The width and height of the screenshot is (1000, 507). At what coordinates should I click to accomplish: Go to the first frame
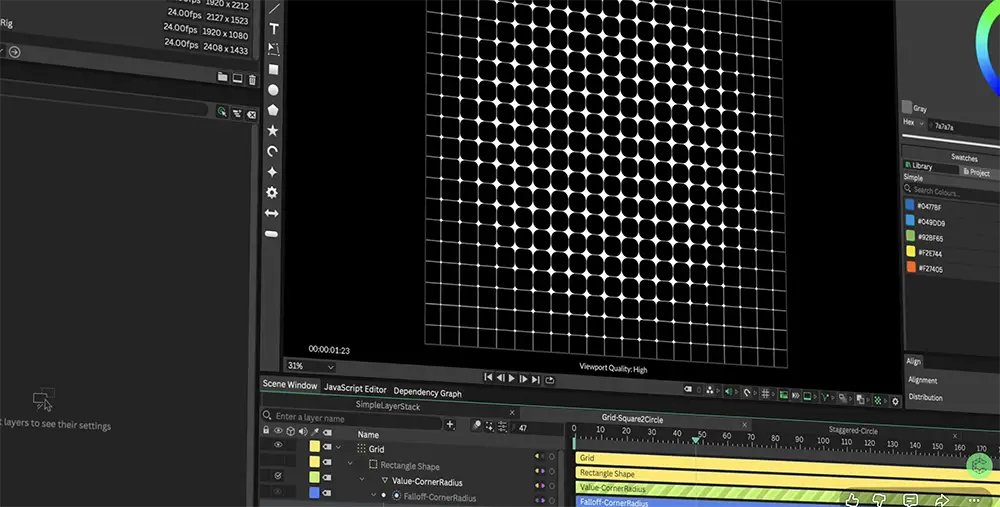(488, 377)
